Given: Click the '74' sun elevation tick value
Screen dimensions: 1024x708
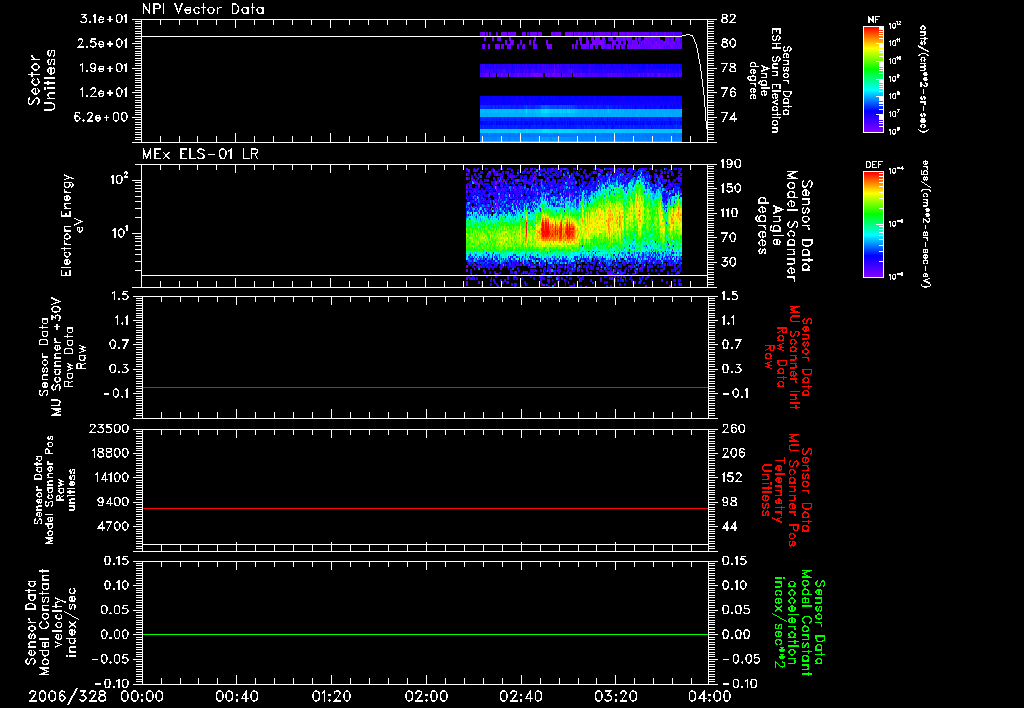Looking at the screenshot, I should (x=729, y=118).
